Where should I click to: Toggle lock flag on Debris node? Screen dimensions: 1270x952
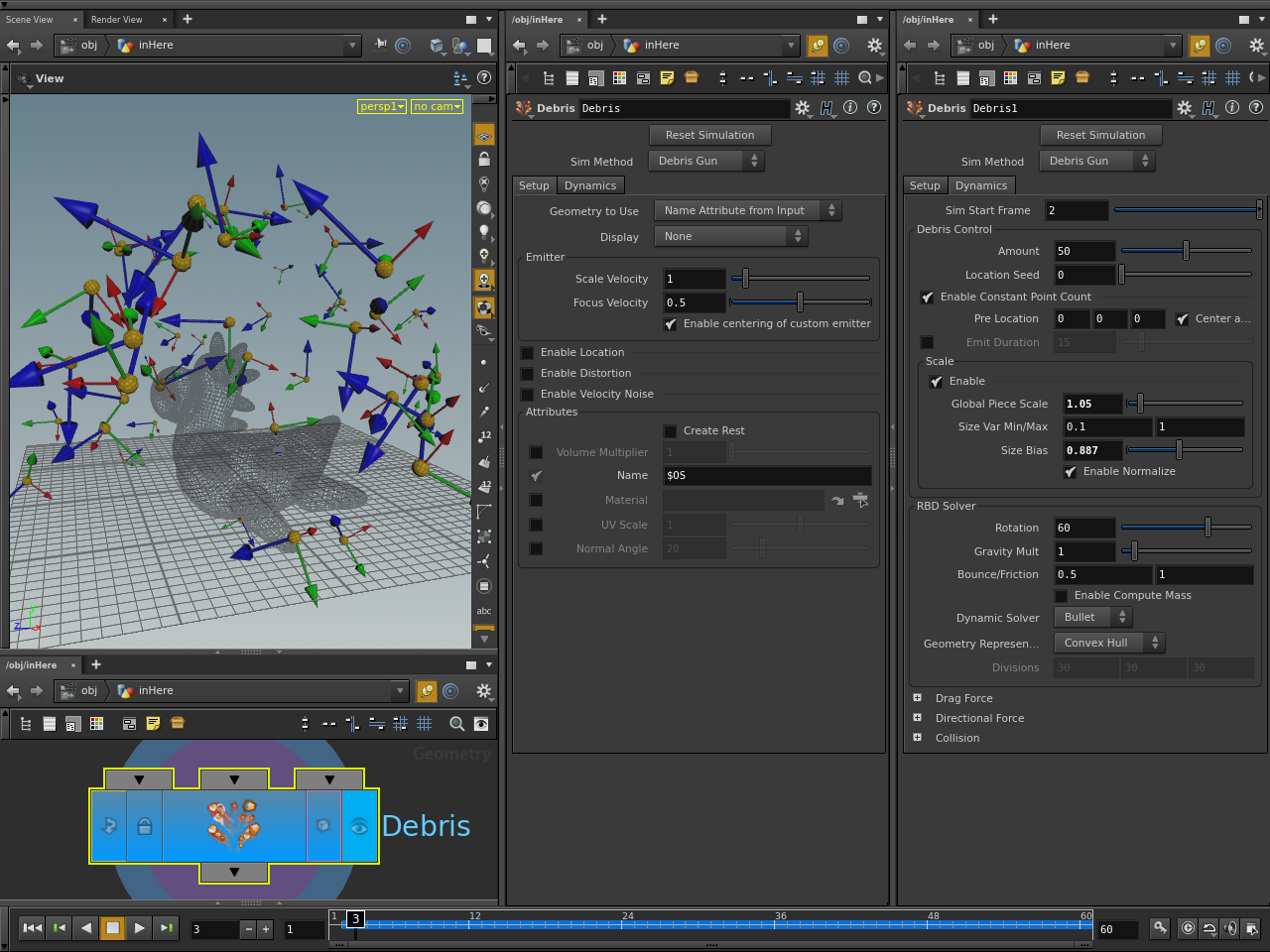coord(145,826)
